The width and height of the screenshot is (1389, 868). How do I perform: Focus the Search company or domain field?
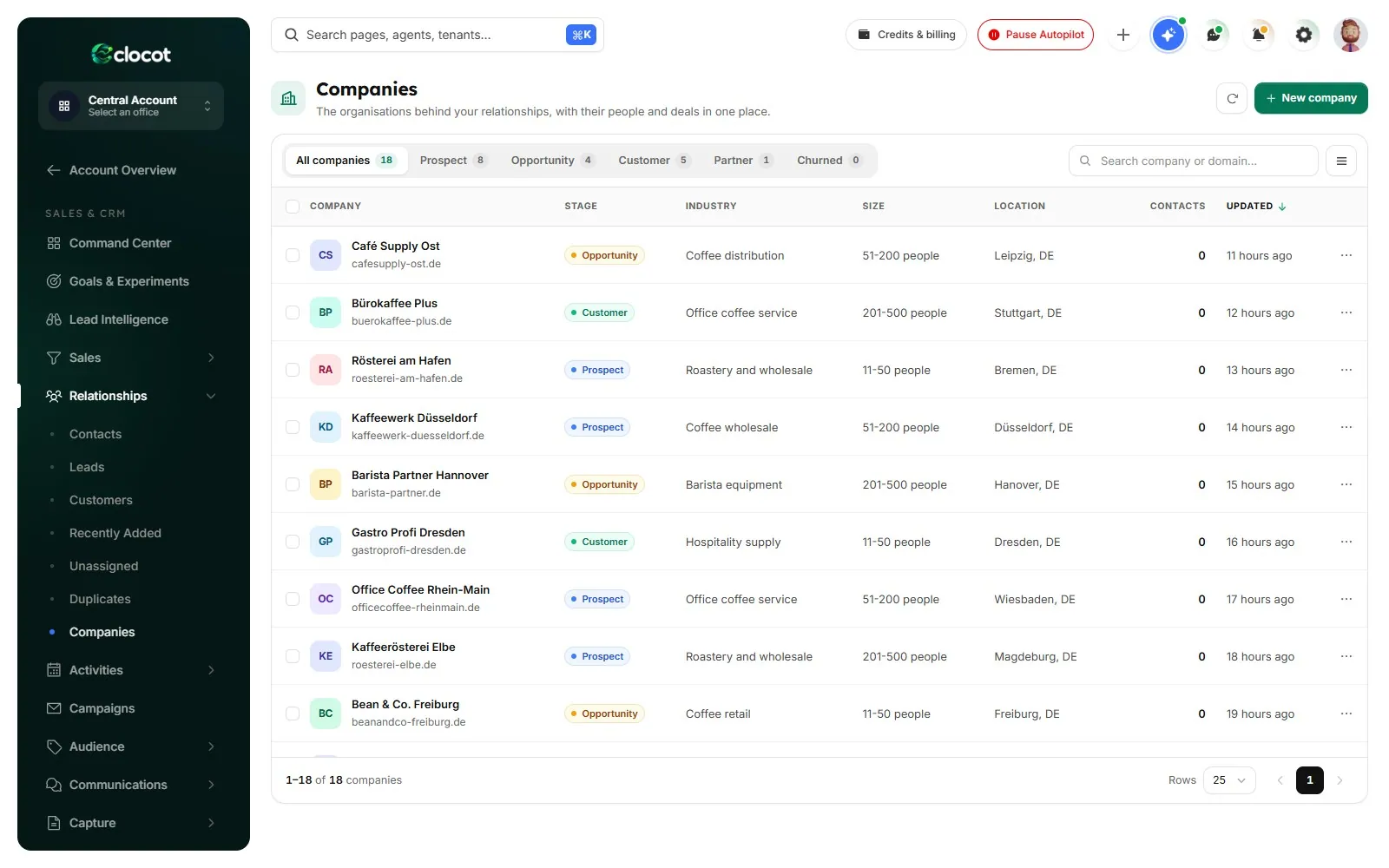pyautogui.click(x=1194, y=161)
